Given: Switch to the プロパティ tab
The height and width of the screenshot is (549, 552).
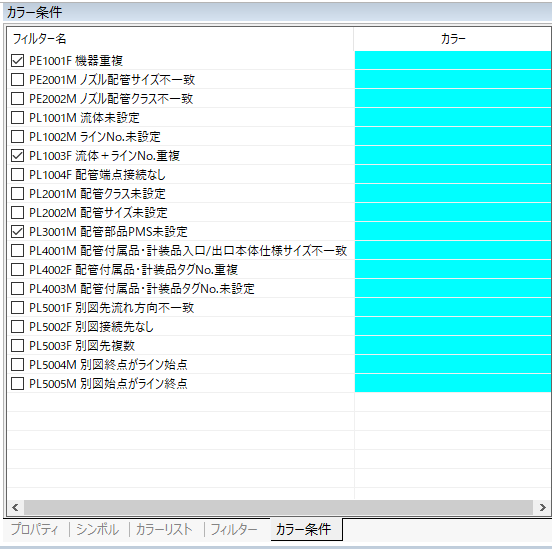Looking at the screenshot, I should point(35,529).
